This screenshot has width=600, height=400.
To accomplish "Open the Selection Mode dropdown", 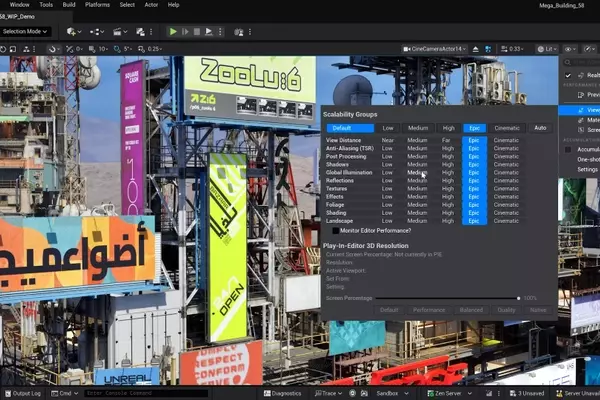I will click(x=25, y=31).
